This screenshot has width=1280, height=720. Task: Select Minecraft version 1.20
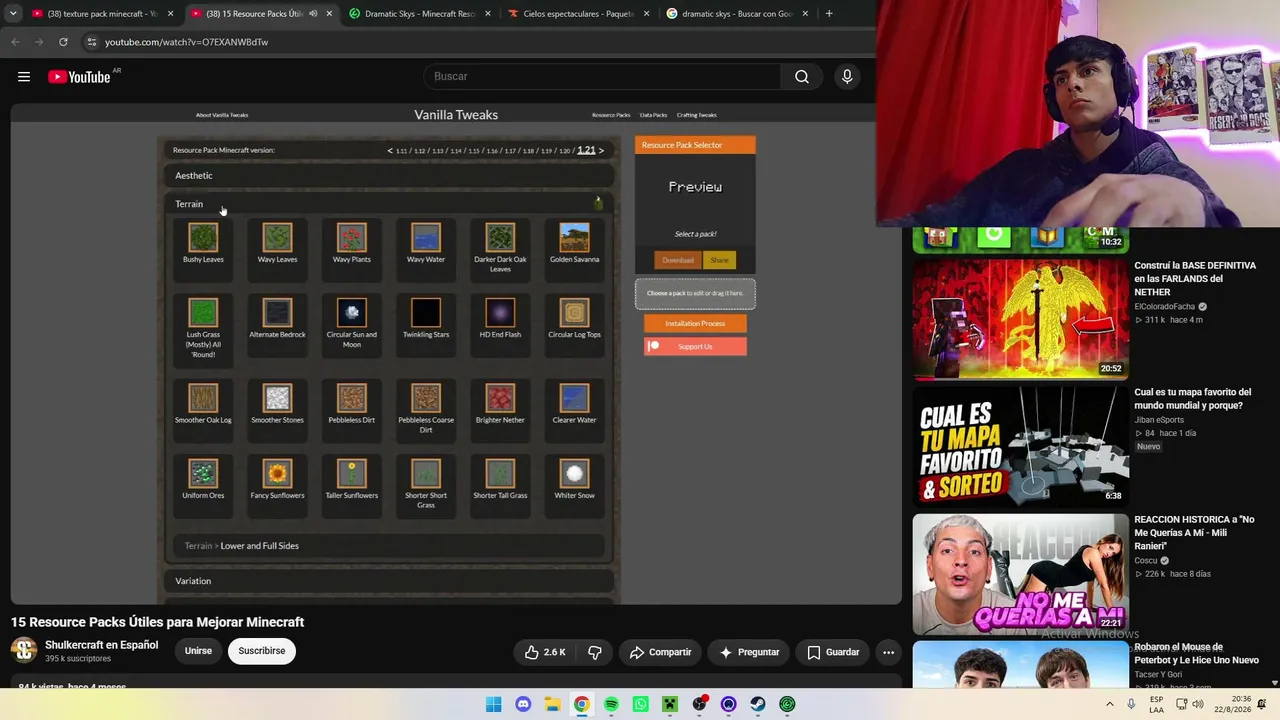click(564, 151)
